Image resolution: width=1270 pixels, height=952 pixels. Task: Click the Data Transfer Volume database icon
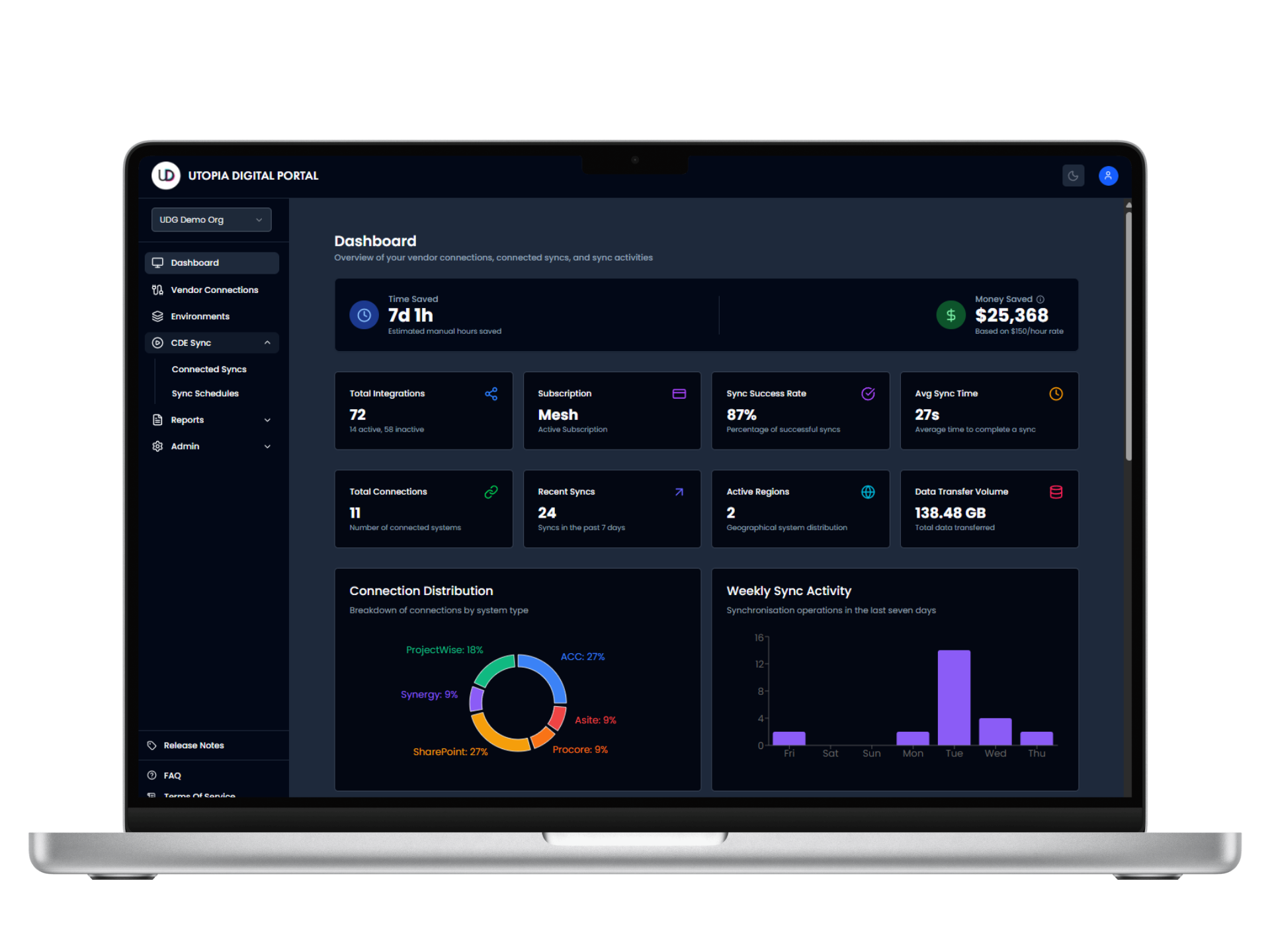pyautogui.click(x=1056, y=492)
